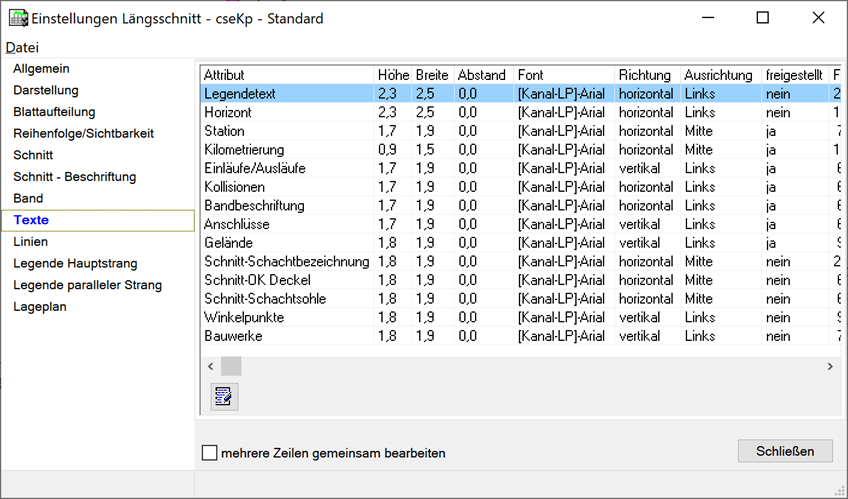Sort by the Attribut column header

[224, 75]
